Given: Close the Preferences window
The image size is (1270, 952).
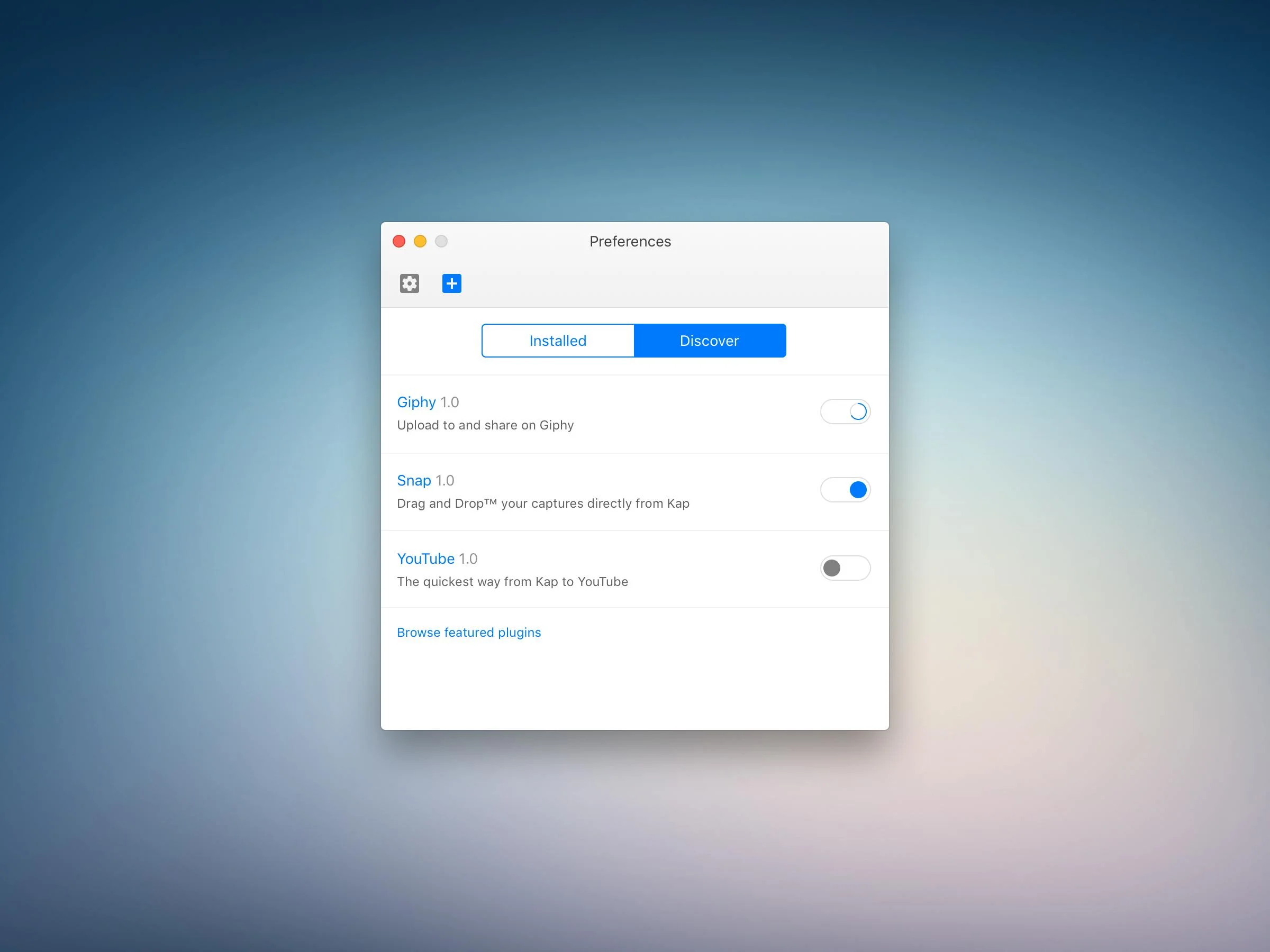Looking at the screenshot, I should pos(399,242).
